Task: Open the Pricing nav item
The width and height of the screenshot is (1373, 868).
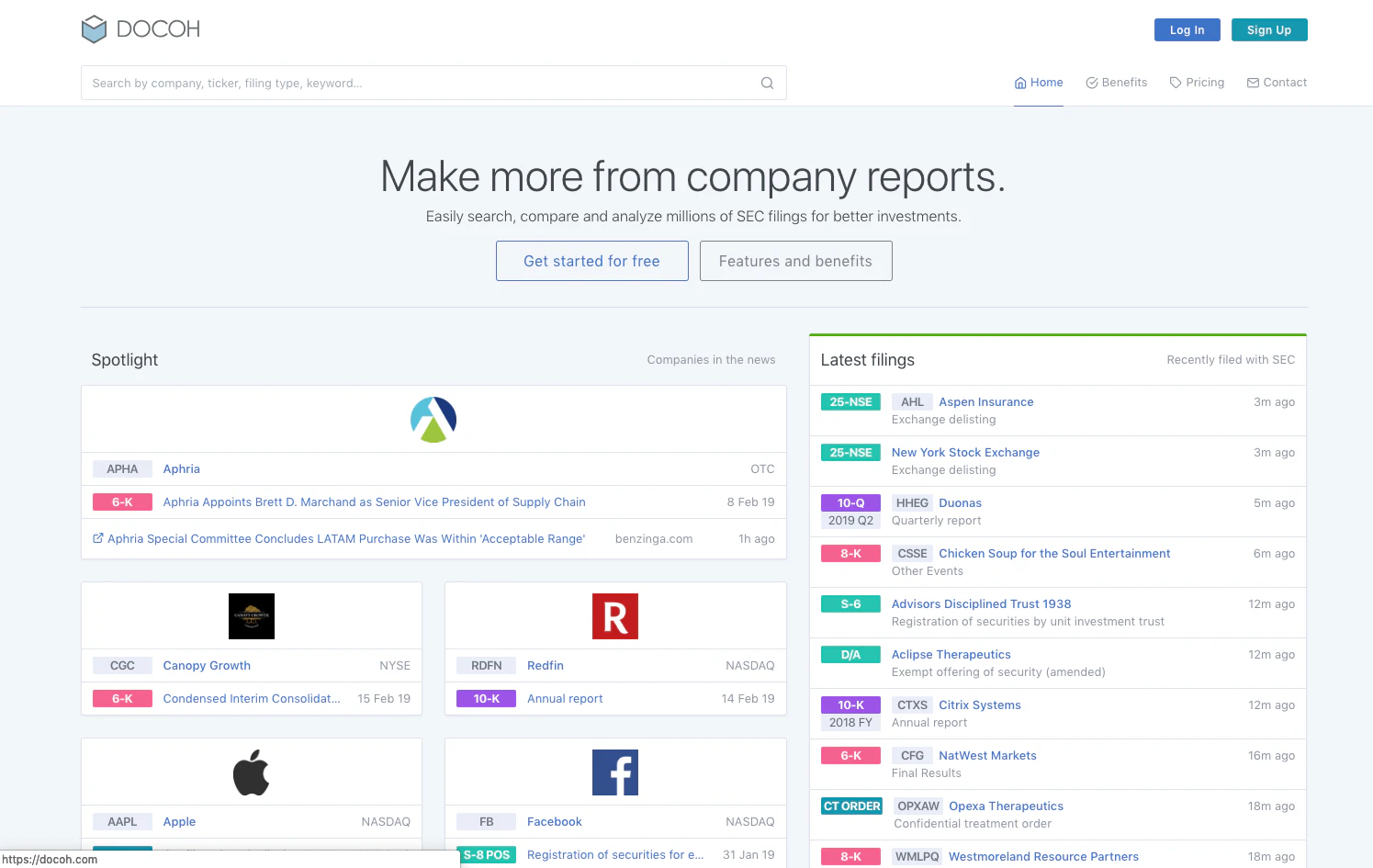Action: (1197, 83)
